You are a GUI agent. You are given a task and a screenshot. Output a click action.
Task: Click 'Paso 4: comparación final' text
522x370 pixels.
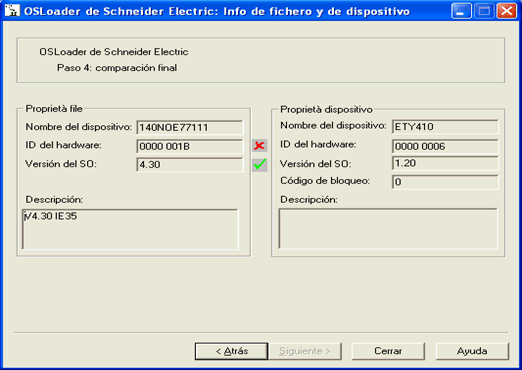(117, 68)
